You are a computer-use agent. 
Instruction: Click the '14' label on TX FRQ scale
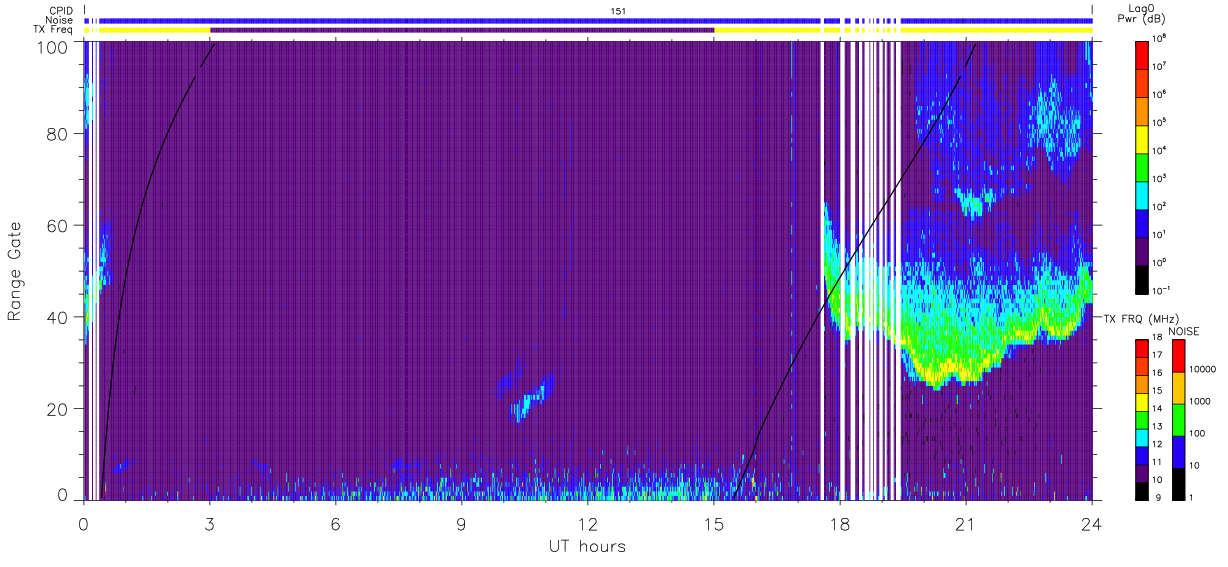pyautogui.click(x=1159, y=410)
